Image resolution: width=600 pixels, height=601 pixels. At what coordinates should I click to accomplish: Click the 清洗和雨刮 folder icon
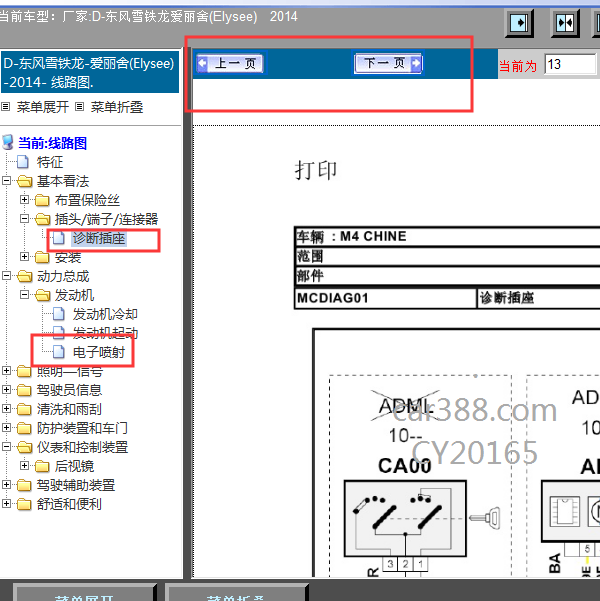(24, 409)
